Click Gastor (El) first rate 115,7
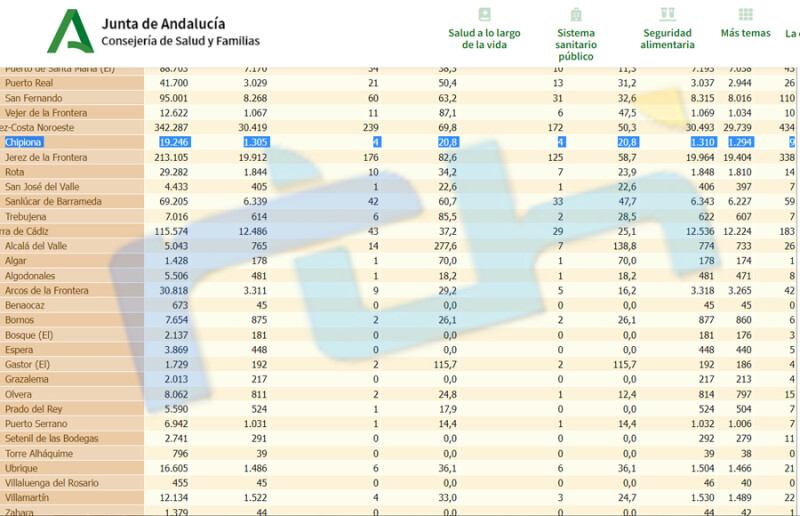The height and width of the screenshot is (516, 800). point(445,364)
